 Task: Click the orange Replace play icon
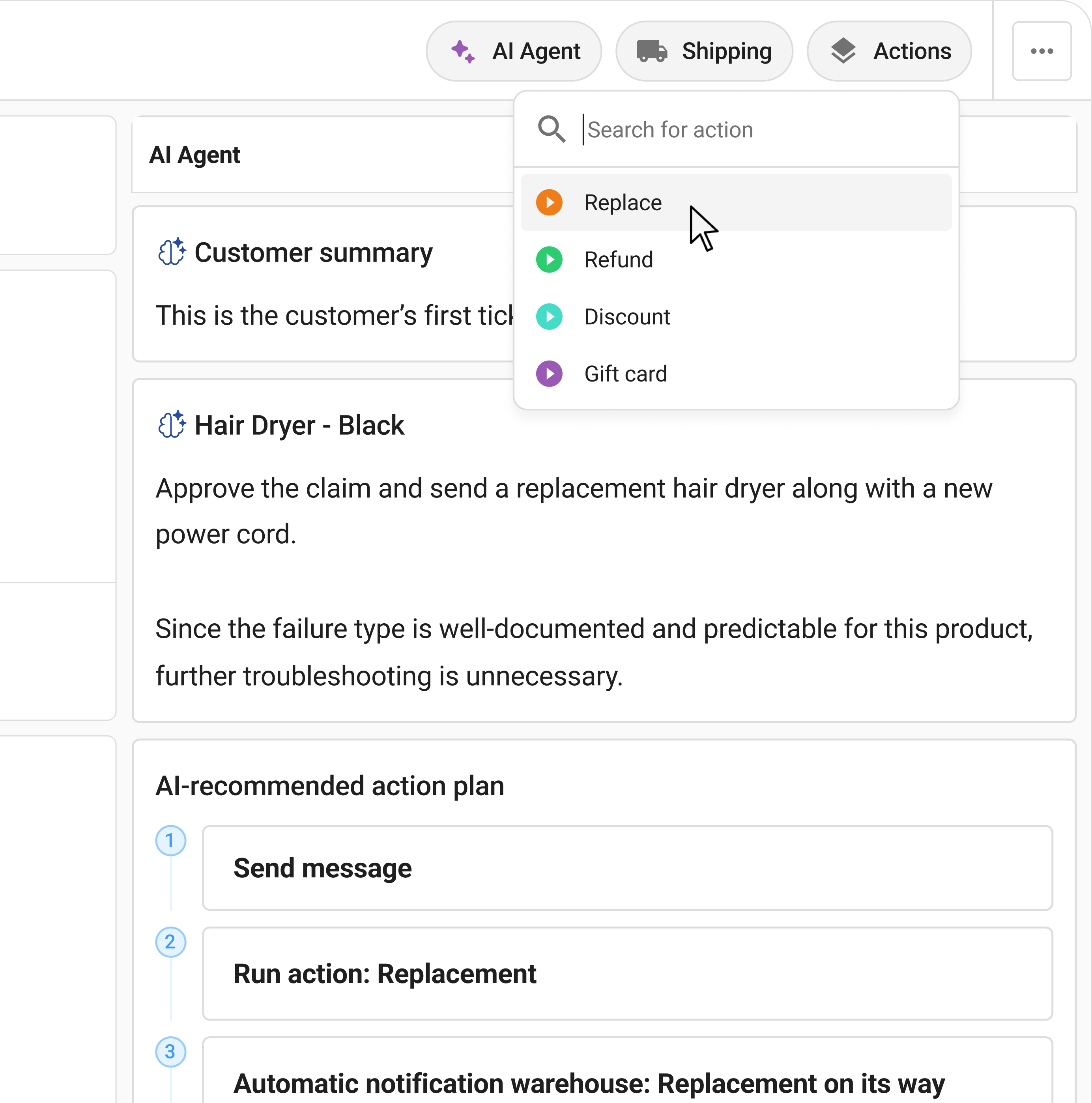point(549,203)
